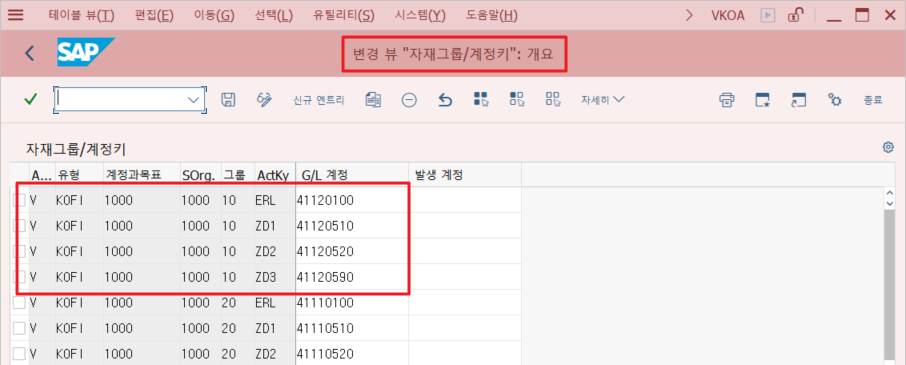Click the Delete minus circle icon
The image size is (906, 365).
(x=409, y=100)
